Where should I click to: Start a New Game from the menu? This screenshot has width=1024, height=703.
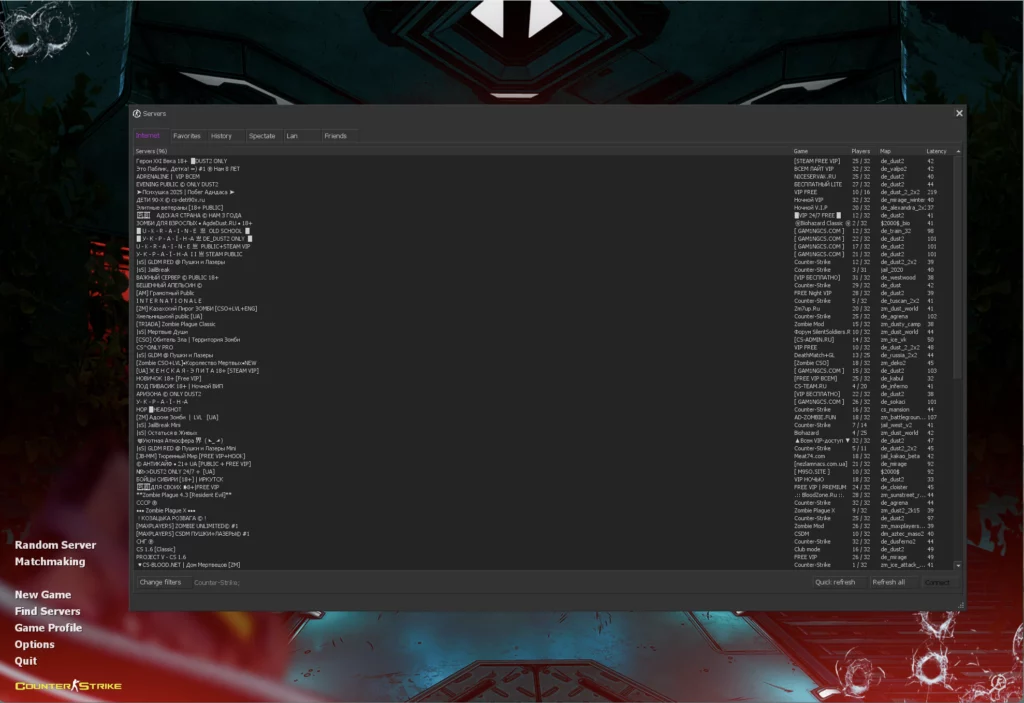pyautogui.click(x=43, y=595)
